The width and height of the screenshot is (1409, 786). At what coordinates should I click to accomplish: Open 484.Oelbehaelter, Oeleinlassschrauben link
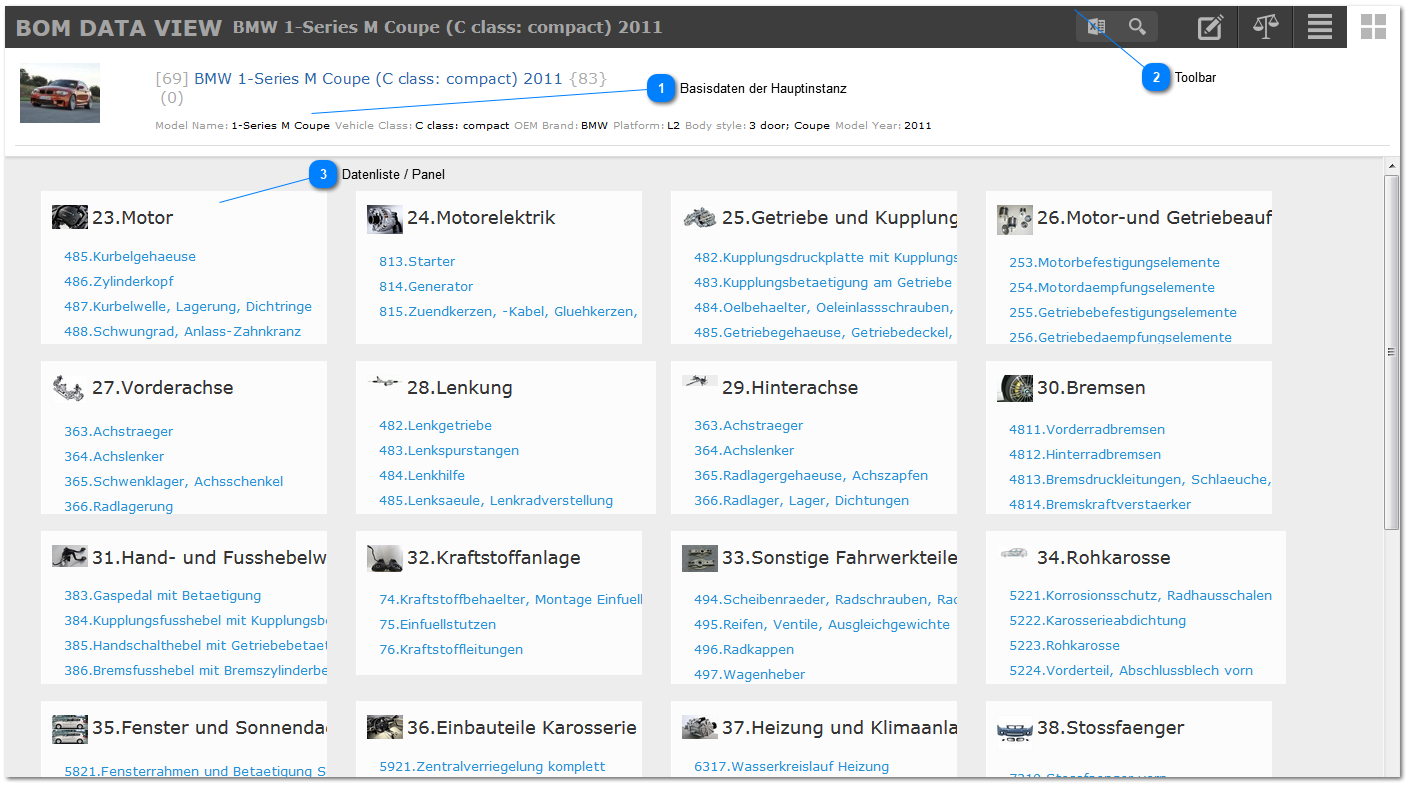824,308
